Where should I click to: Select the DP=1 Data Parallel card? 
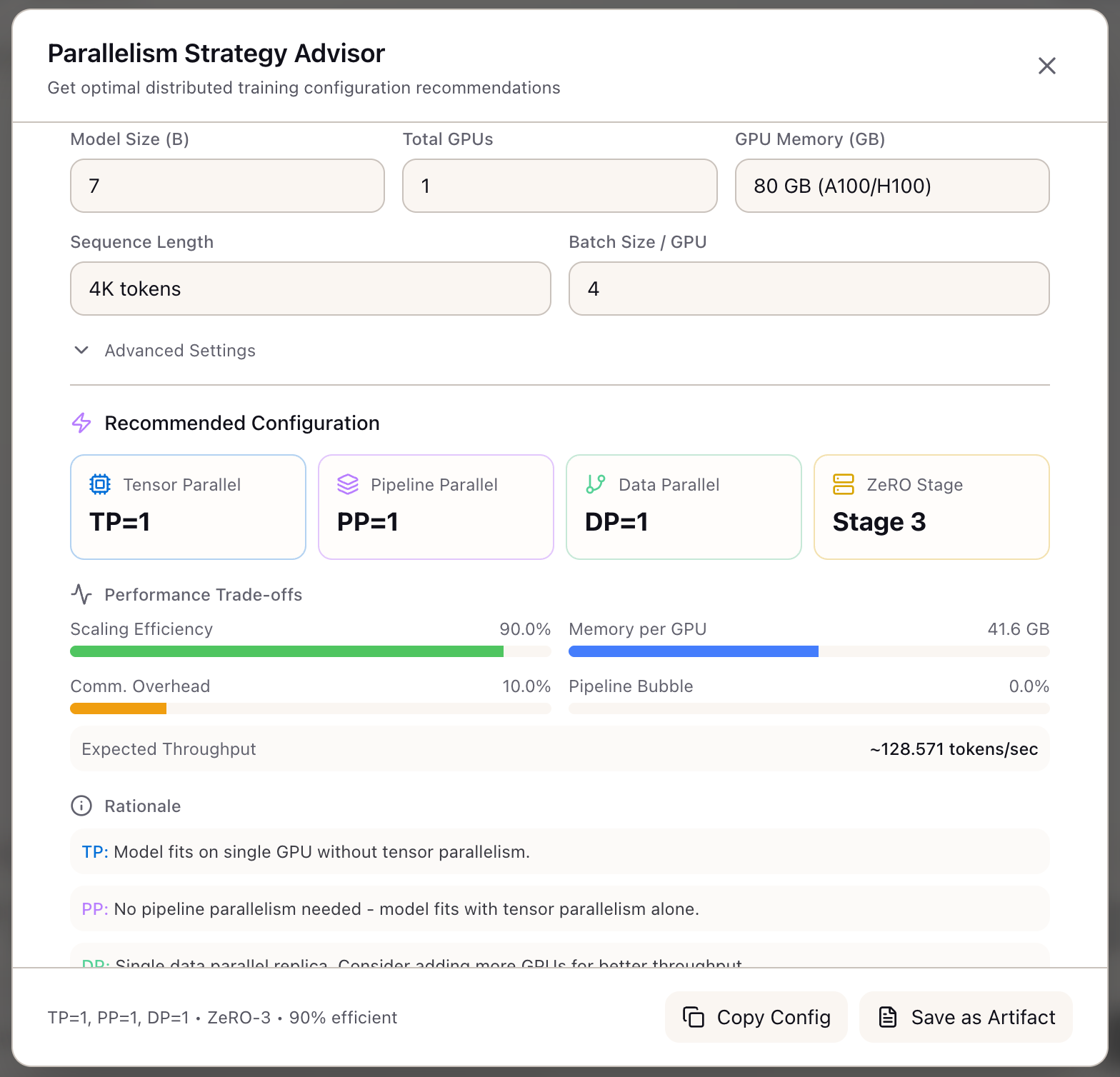pyautogui.click(x=684, y=507)
